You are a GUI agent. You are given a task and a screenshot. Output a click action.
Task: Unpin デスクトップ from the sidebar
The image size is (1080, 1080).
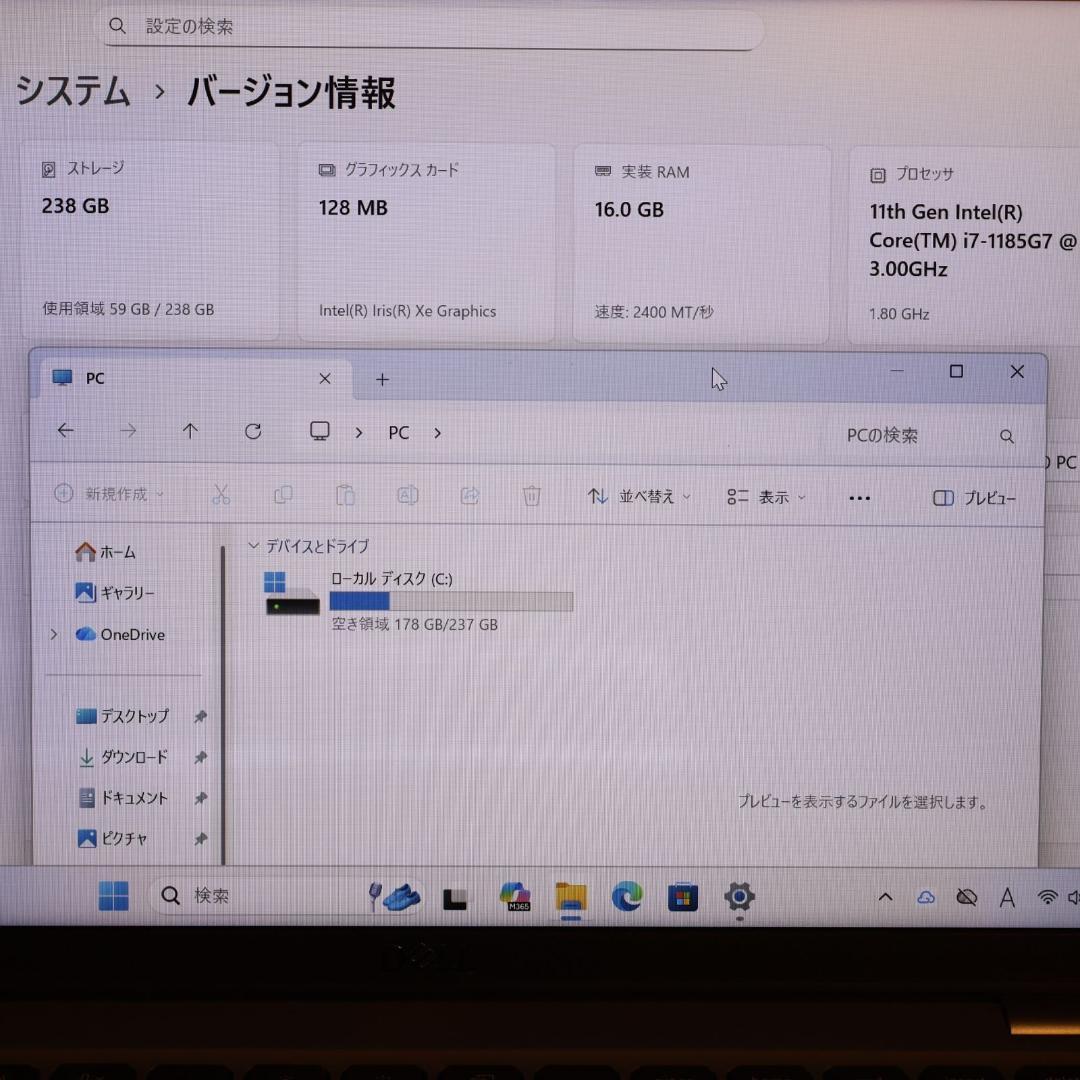(x=201, y=716)
